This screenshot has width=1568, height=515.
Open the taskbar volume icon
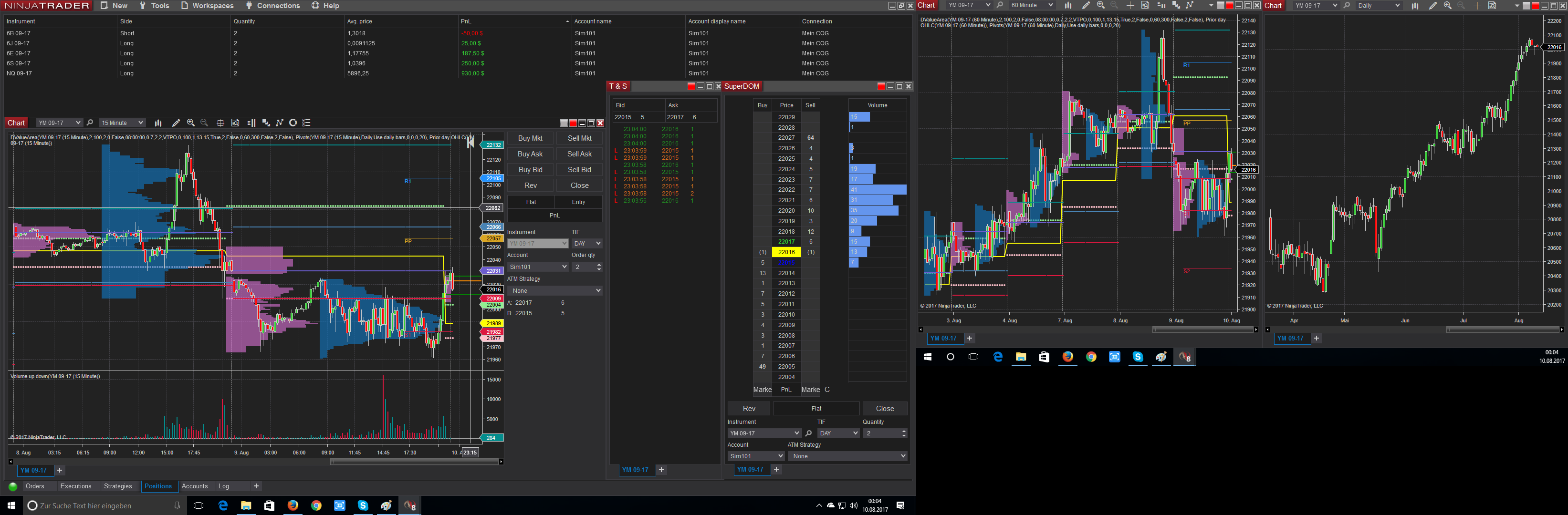853,506
